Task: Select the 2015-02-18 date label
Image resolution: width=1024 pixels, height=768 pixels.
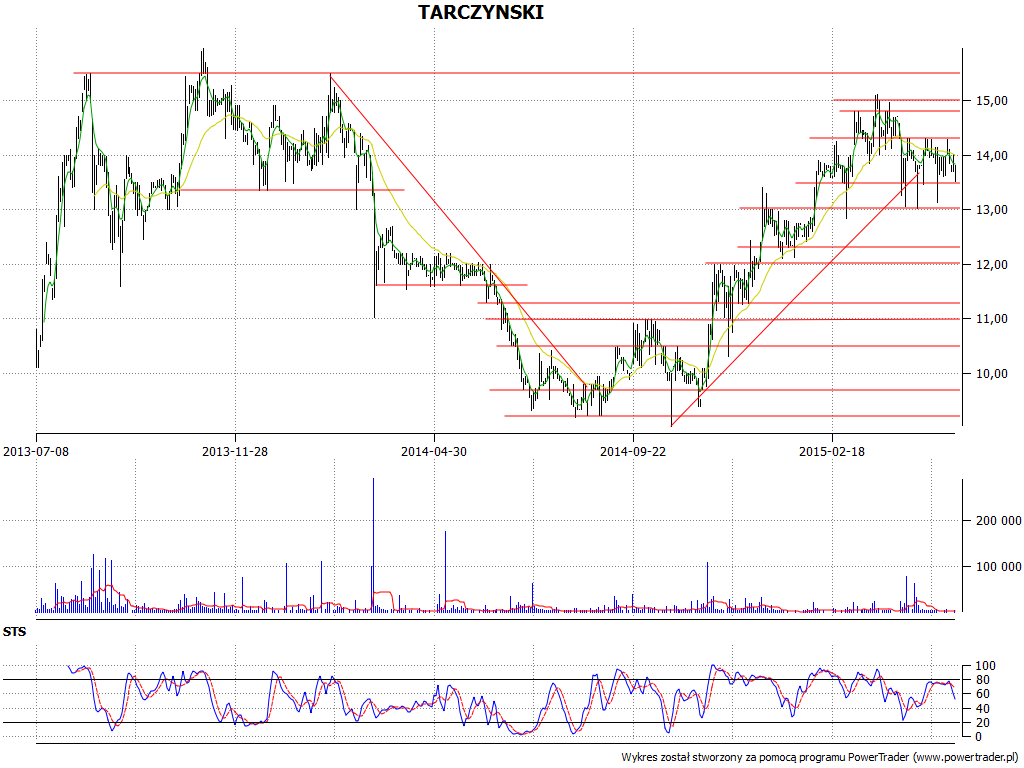Action: coord(831,451)
